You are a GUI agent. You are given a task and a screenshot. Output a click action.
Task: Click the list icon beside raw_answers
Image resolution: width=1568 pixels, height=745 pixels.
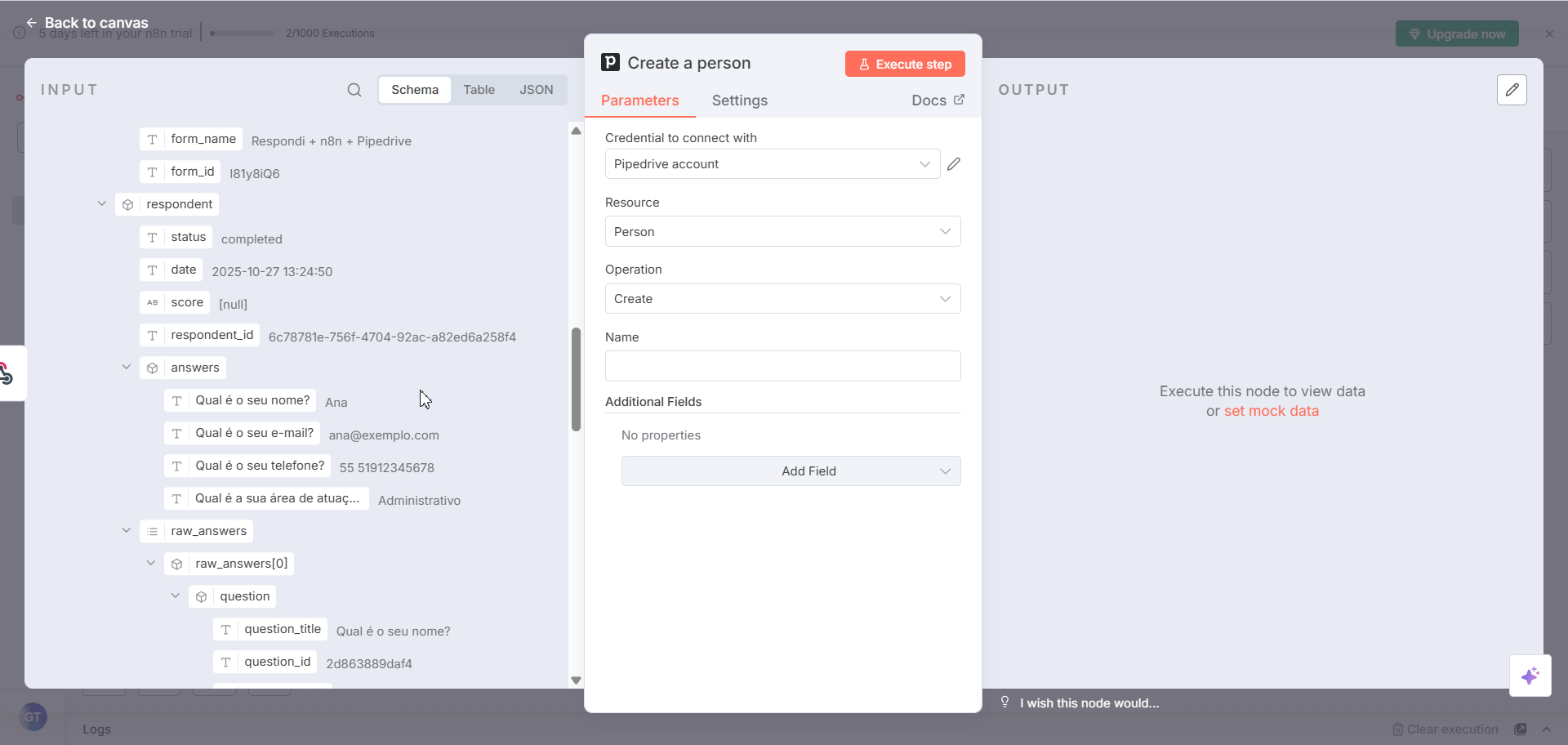[x=153, y=531]
